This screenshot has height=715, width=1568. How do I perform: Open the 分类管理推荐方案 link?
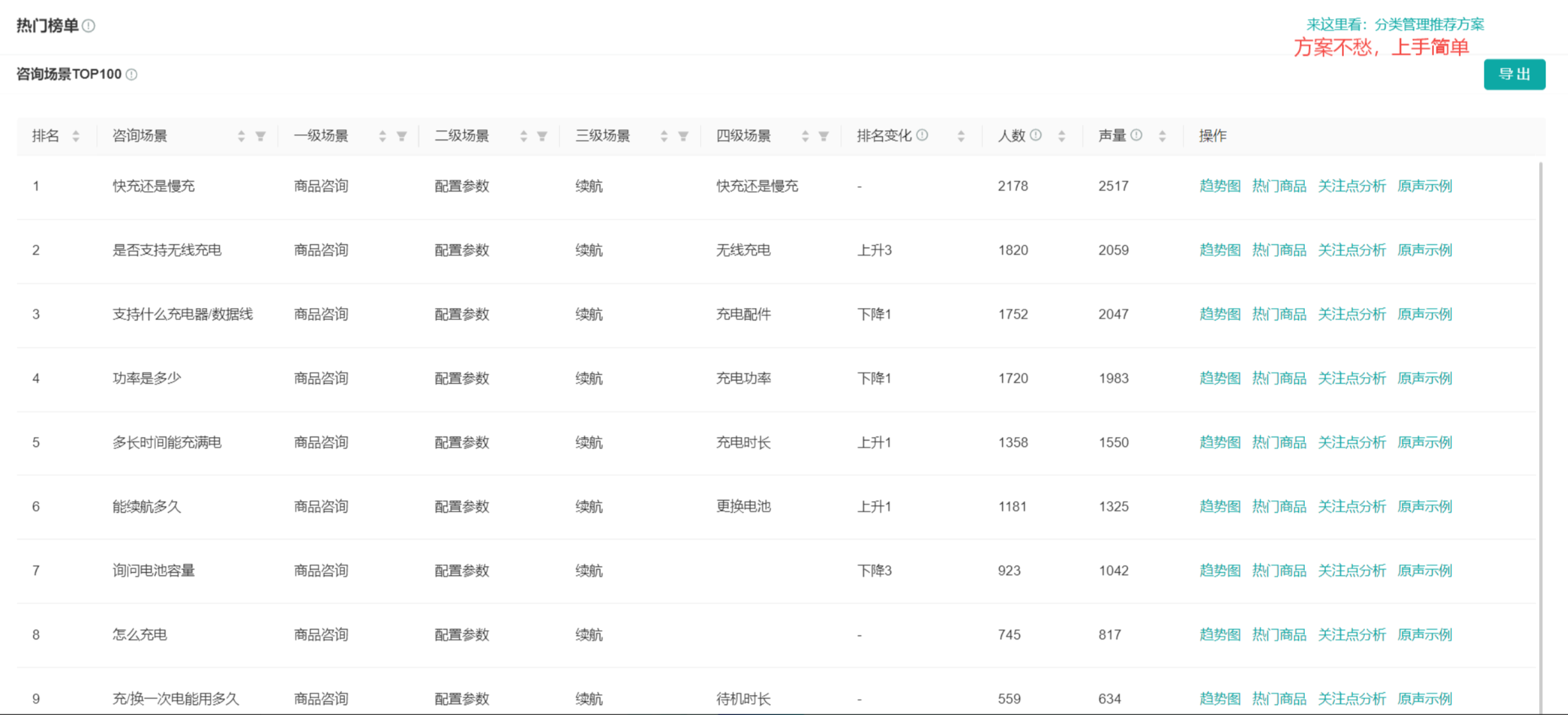tap(1429, 25)
